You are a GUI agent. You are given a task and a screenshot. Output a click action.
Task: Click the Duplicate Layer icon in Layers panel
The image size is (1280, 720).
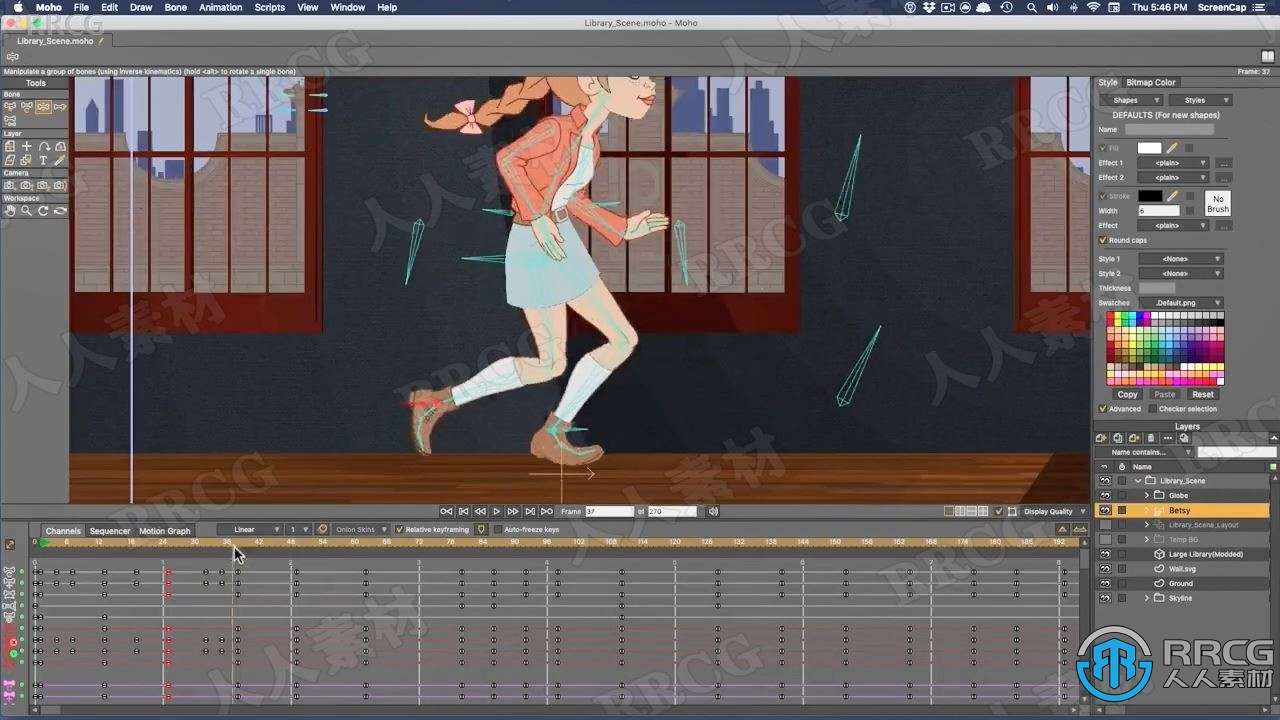[1118, 438]
